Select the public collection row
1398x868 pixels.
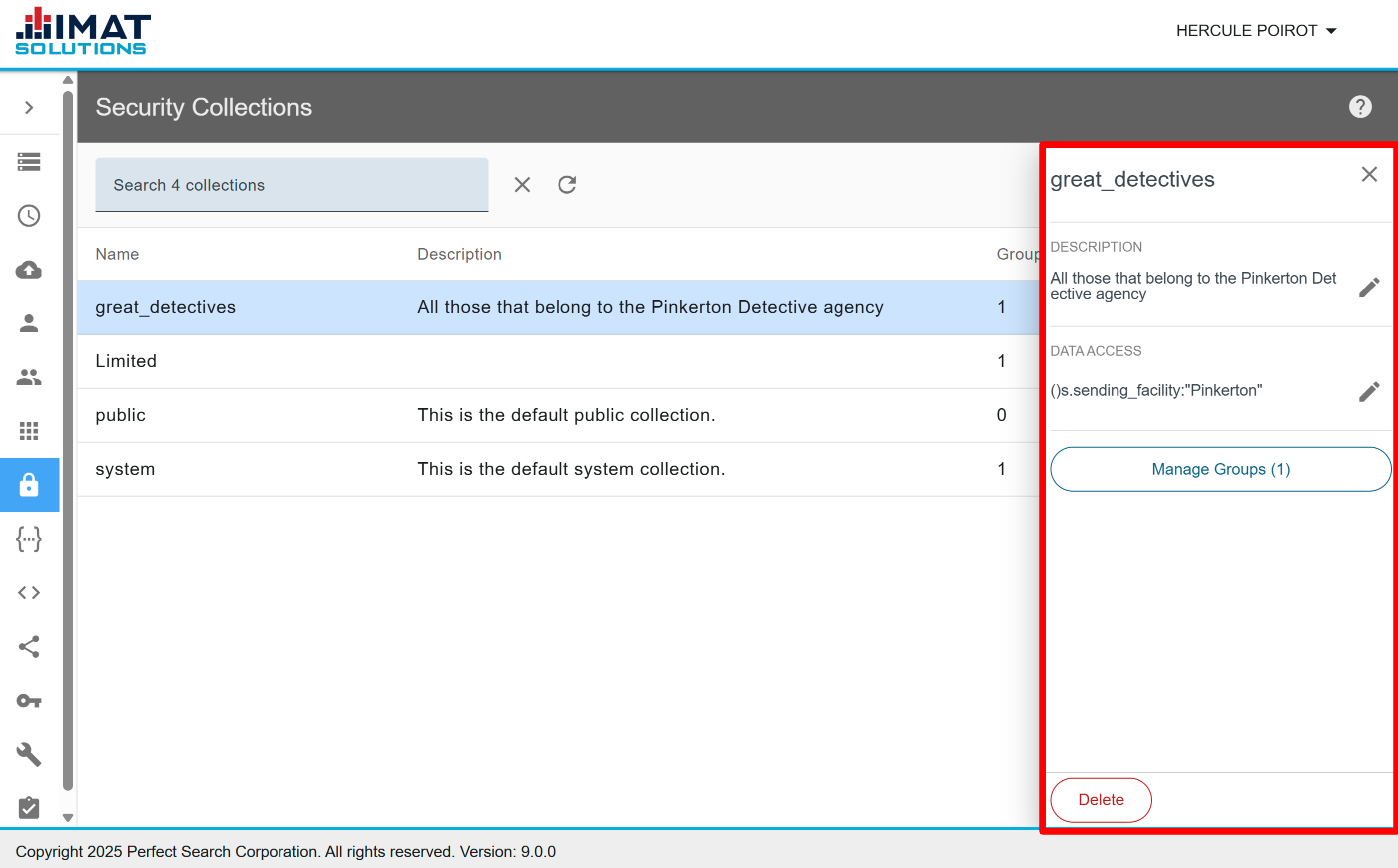coord(559,415)
